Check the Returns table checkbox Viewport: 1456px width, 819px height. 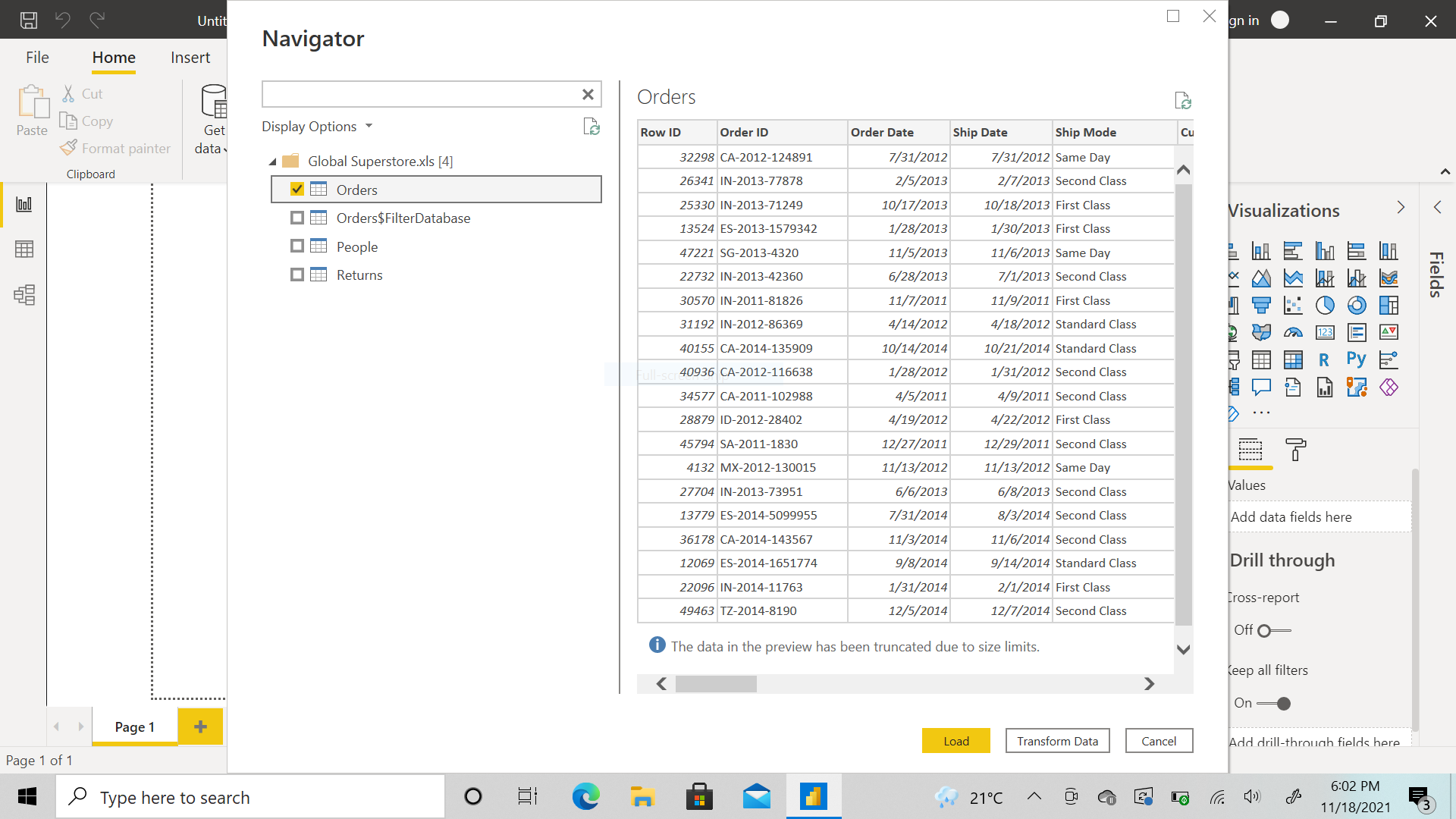[x=297, y=275]
